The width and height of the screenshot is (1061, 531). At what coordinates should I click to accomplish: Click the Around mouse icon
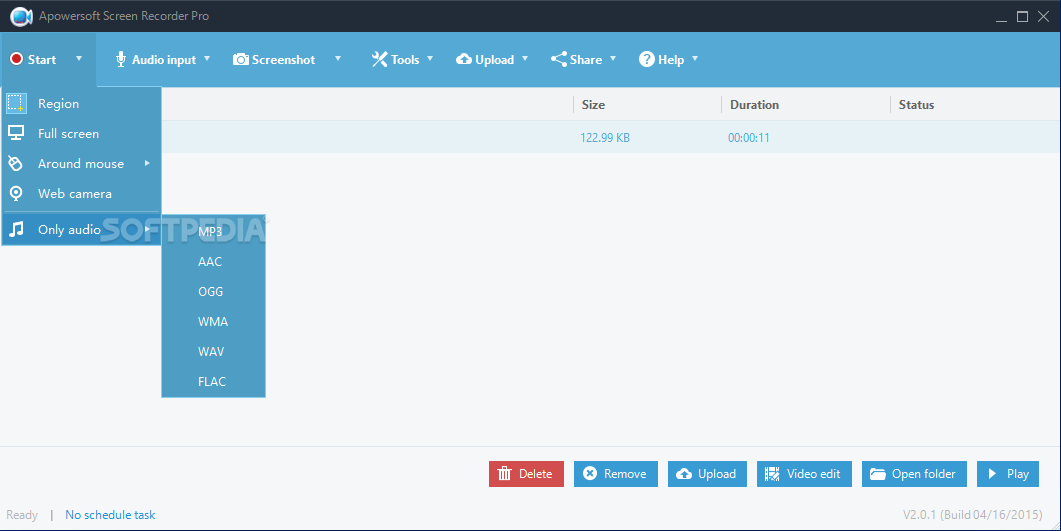point(16,163)
